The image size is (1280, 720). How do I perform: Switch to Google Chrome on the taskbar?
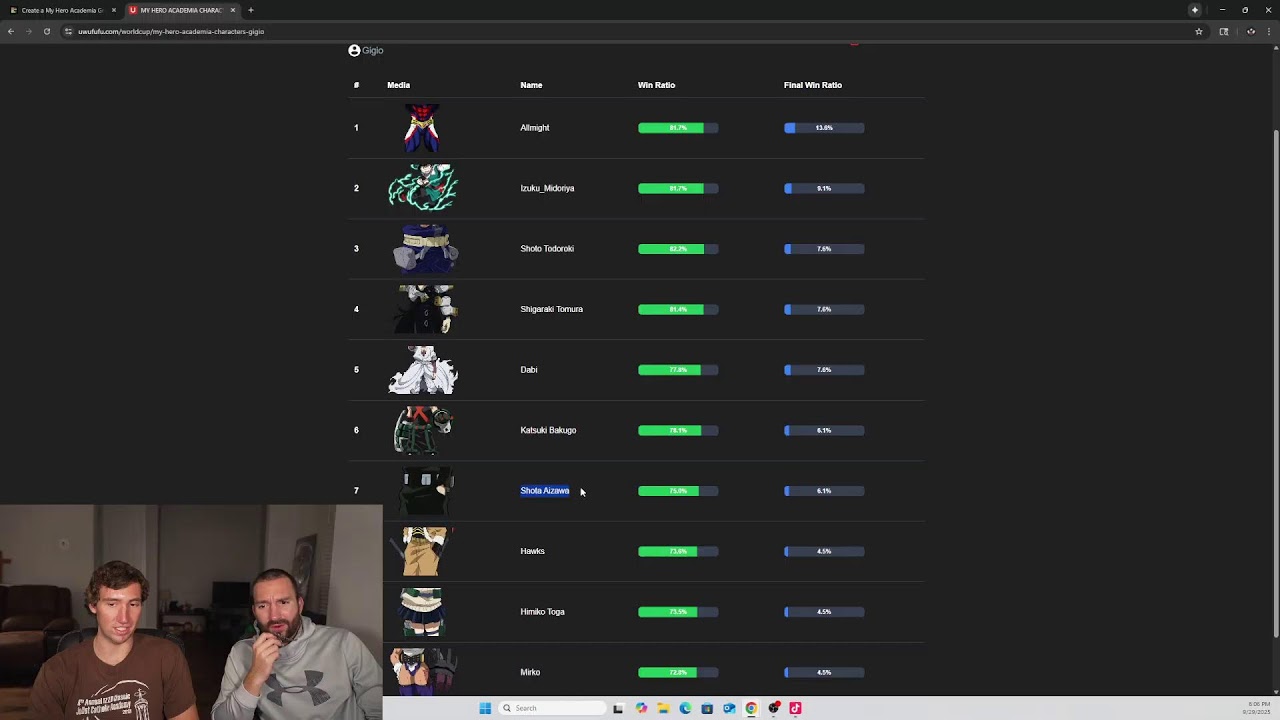click(751, 708)
